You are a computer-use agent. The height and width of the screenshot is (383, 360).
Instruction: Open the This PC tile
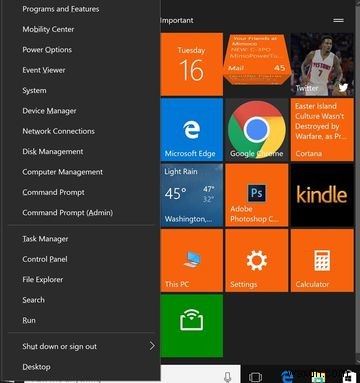[x=192, y=261]
